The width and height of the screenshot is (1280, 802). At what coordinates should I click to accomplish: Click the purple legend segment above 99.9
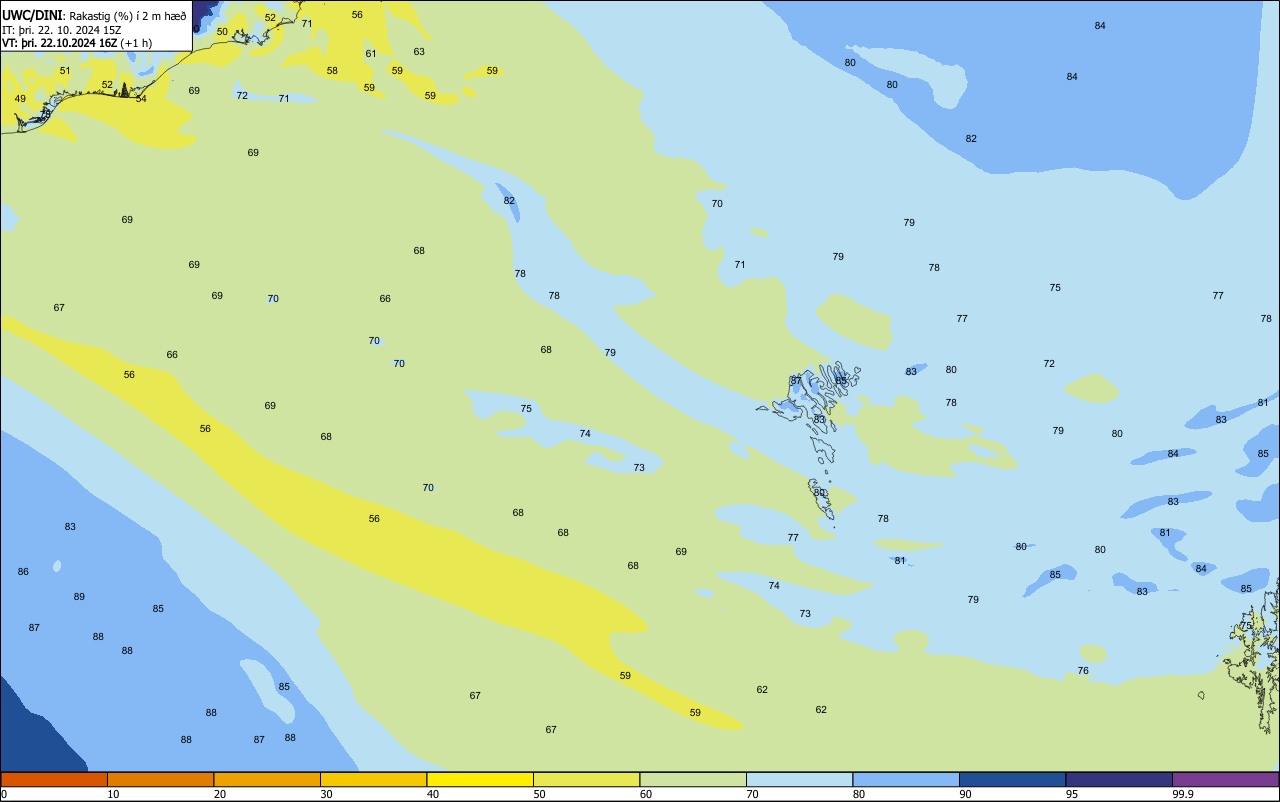tap(1226, 779)
